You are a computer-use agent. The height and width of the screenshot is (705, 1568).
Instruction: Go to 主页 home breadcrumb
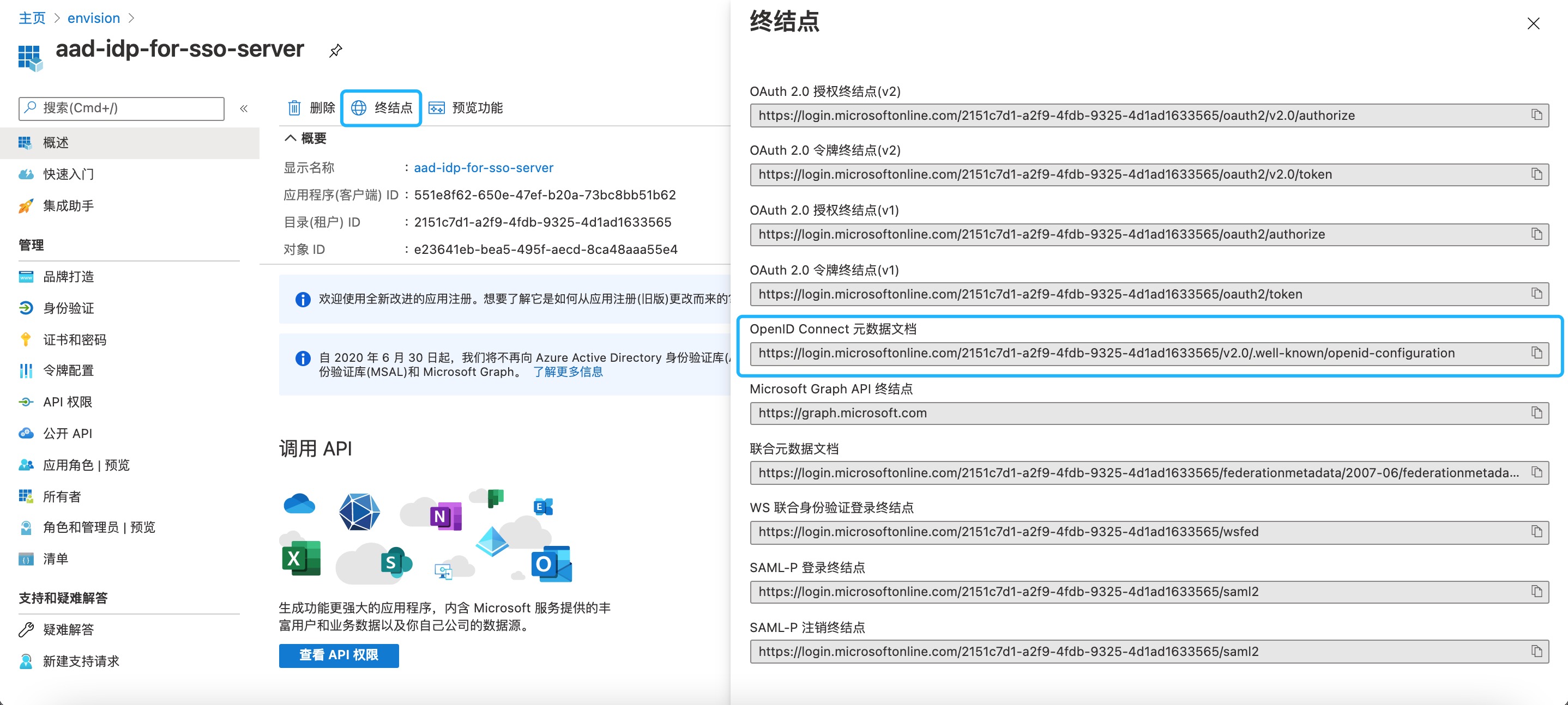(x=32, y=18)
